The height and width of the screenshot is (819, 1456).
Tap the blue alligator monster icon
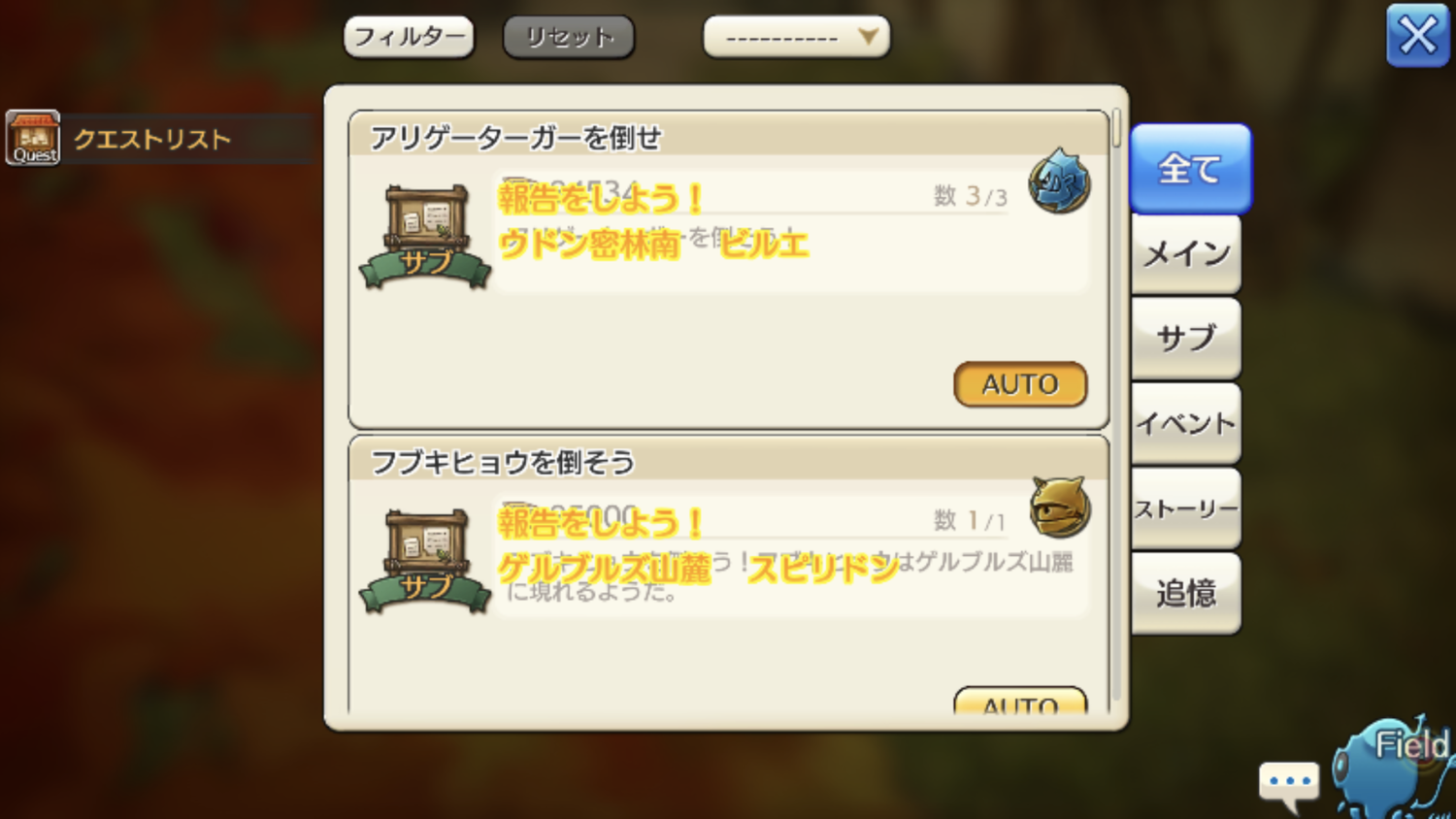click(1059, 181)
